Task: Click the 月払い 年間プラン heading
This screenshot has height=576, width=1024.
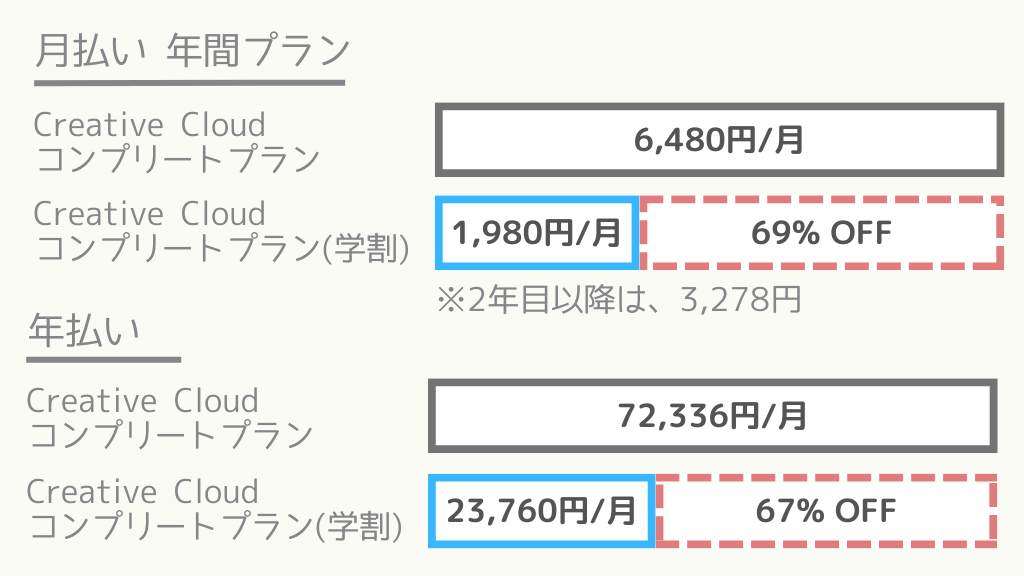Action: [193, 50]
